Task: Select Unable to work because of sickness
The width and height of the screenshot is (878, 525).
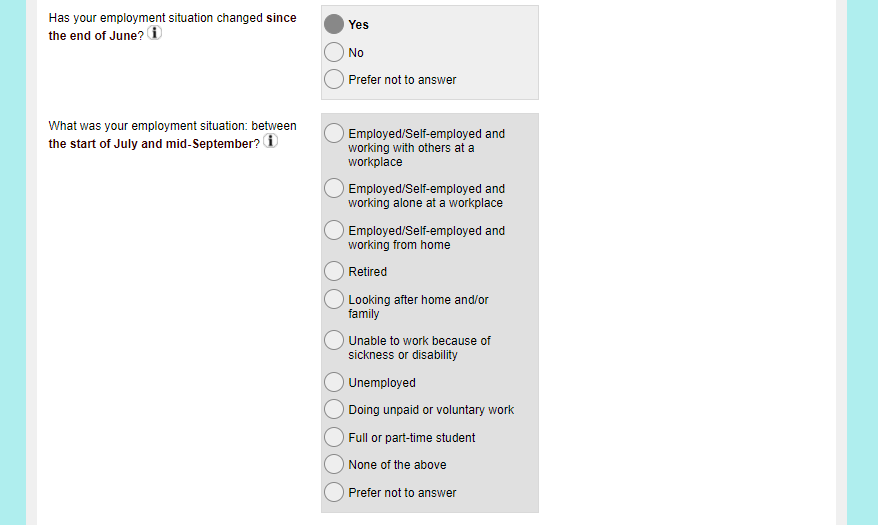Action: tap(334, 341)
